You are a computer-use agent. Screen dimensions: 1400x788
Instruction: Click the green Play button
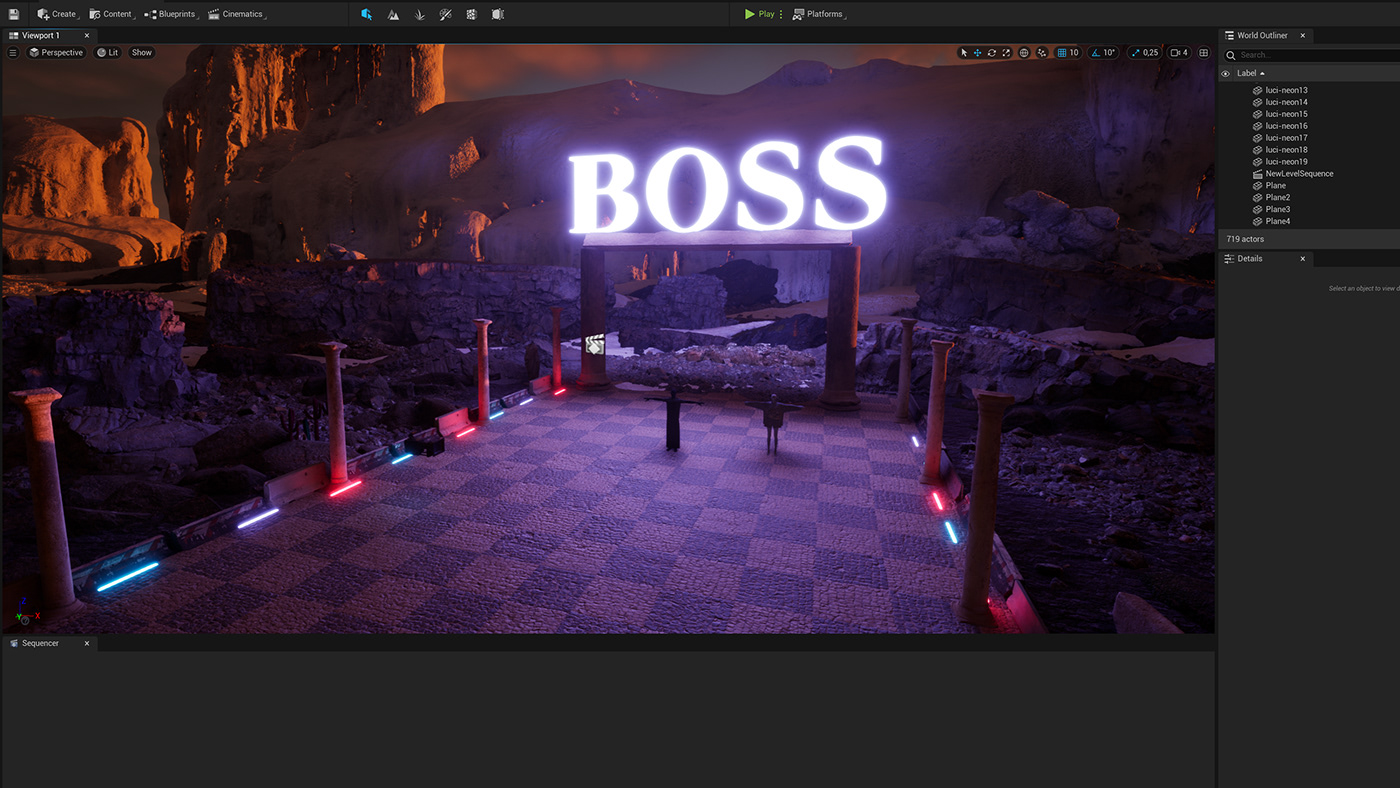[x=759, y=14]
